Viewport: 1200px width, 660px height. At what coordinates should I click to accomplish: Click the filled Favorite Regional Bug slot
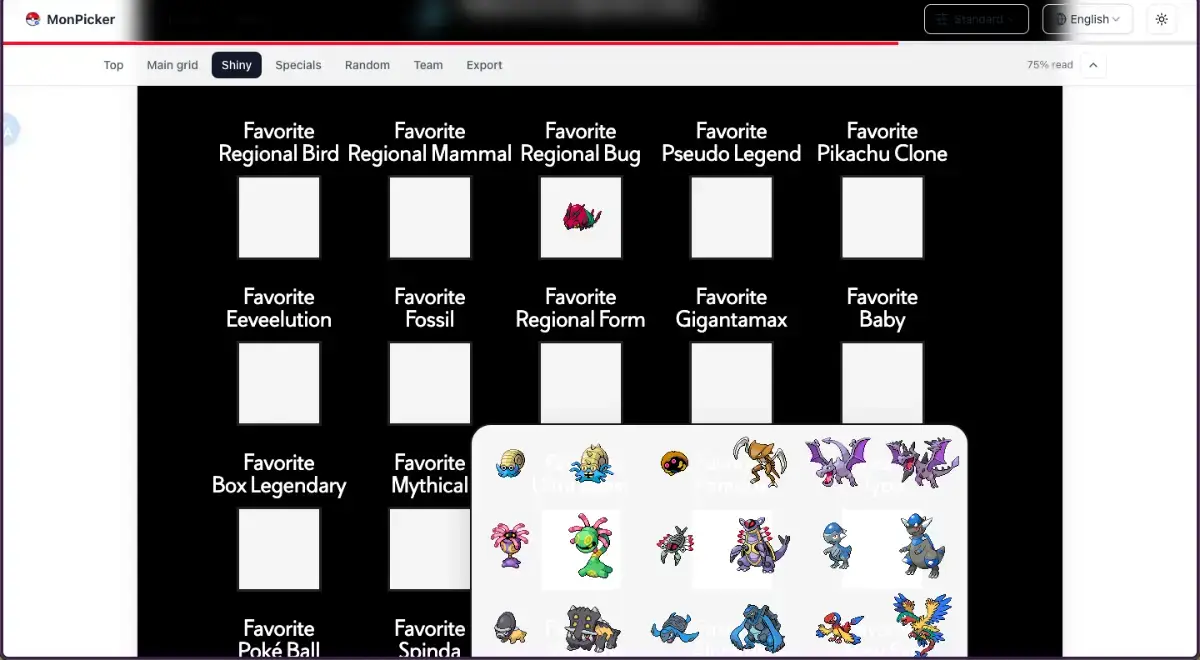[581, 218]
